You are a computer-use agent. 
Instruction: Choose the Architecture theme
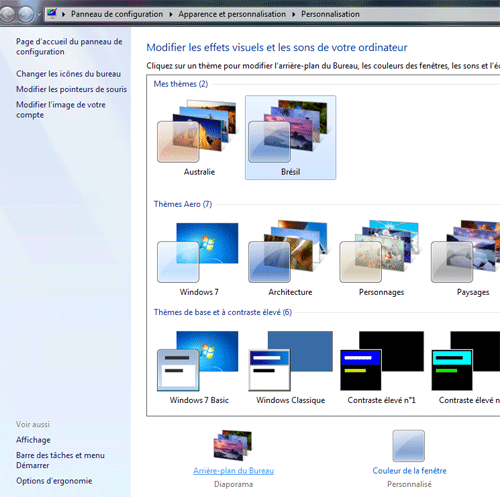click(x=290, y=258)
